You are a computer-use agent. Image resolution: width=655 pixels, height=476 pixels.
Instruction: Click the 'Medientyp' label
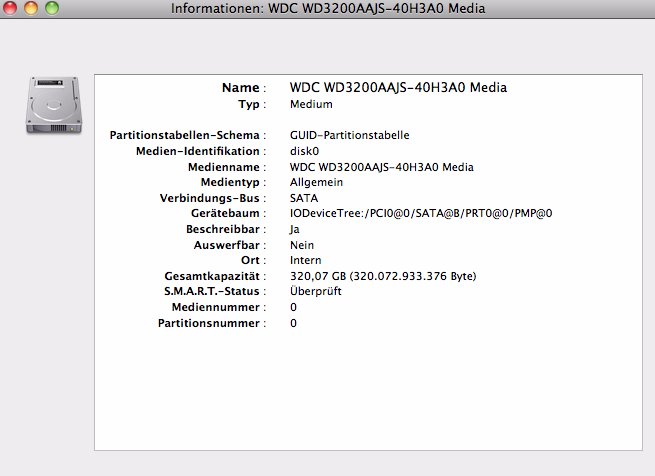coord(230,183)
